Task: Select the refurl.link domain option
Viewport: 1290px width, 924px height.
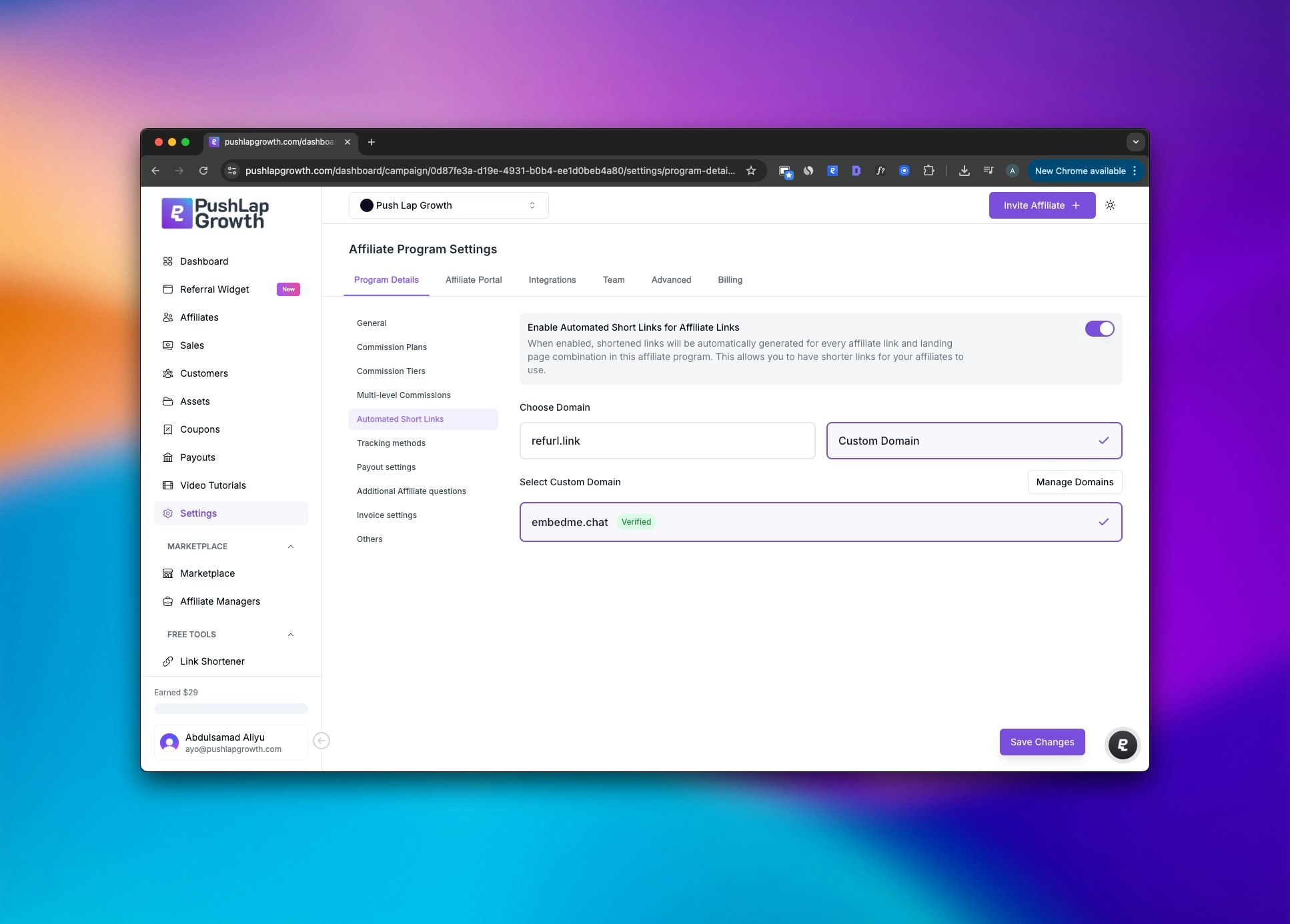Action: click(667, 441)
